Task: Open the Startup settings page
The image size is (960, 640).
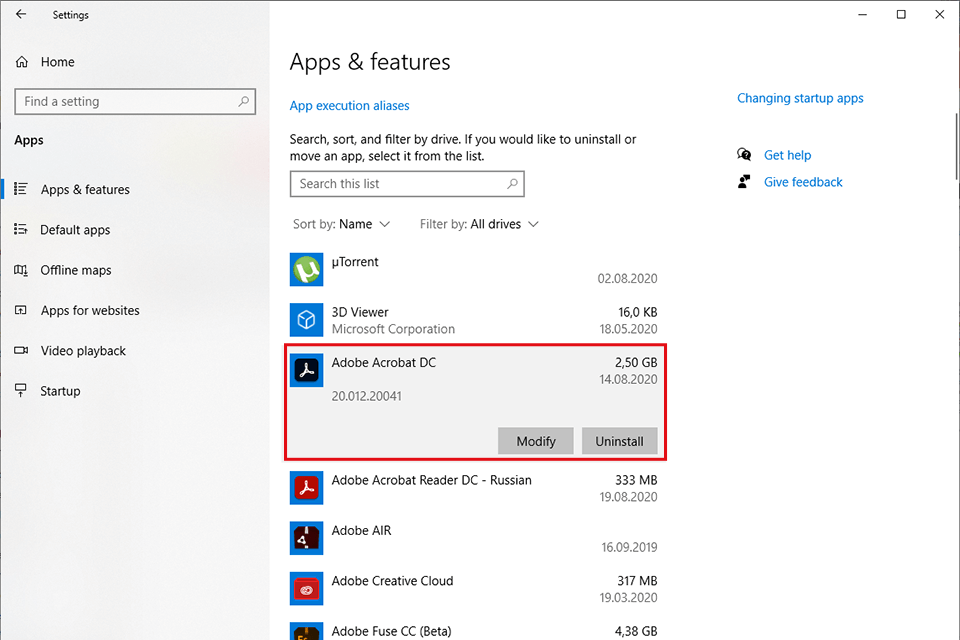Action: [60, 391]
